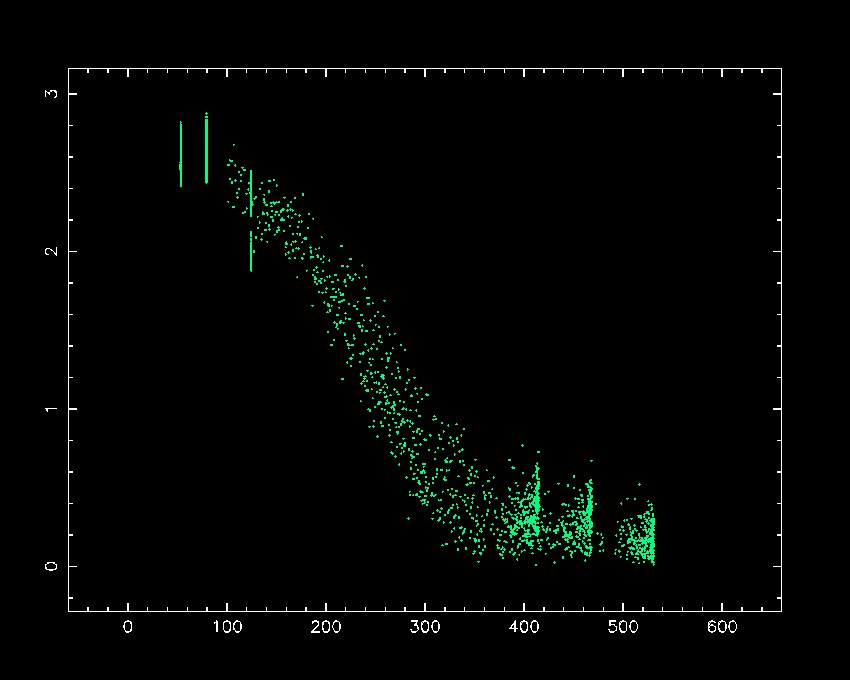The height and width of the screenshot is (680, 850).
Task: Click the x-axis label 400
Action: coord(524,627)
